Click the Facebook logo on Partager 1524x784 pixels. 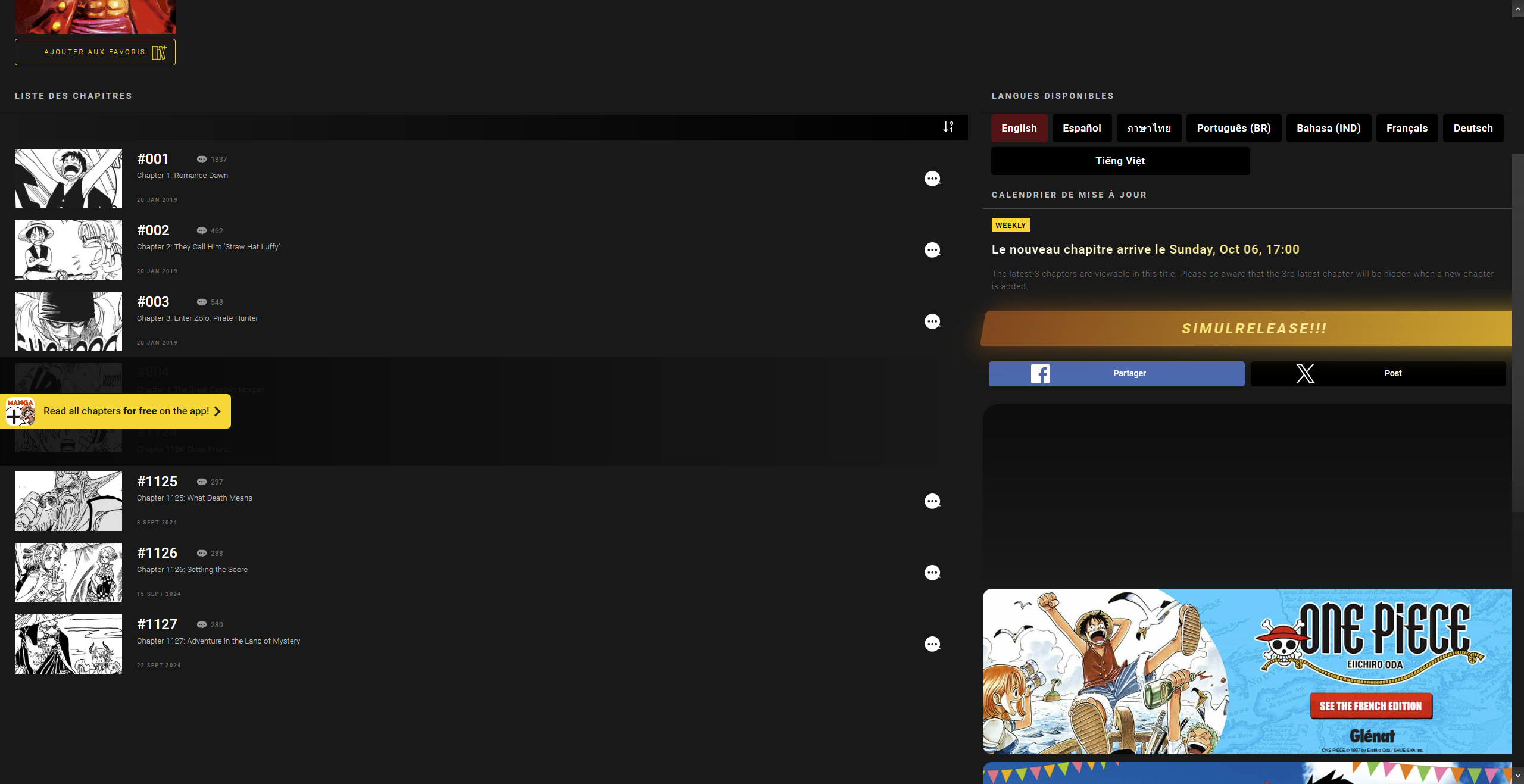pyautogui.click(x=1040, y=374)
